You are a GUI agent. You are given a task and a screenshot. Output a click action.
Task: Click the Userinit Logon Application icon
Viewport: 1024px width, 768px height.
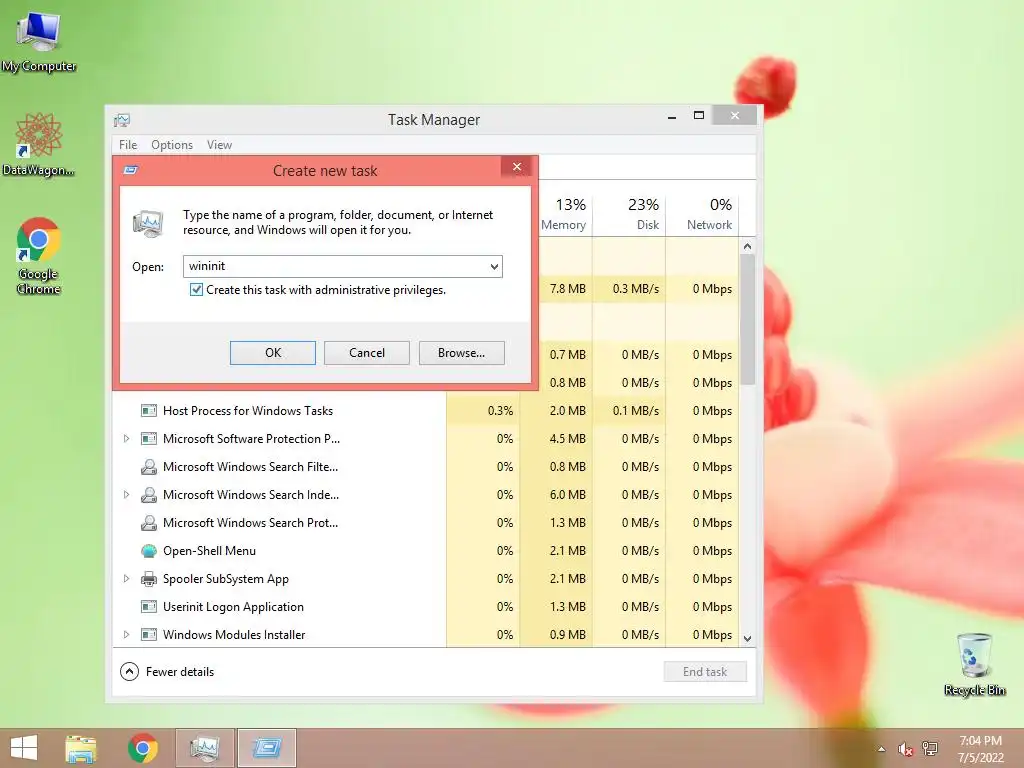(149, 607)
